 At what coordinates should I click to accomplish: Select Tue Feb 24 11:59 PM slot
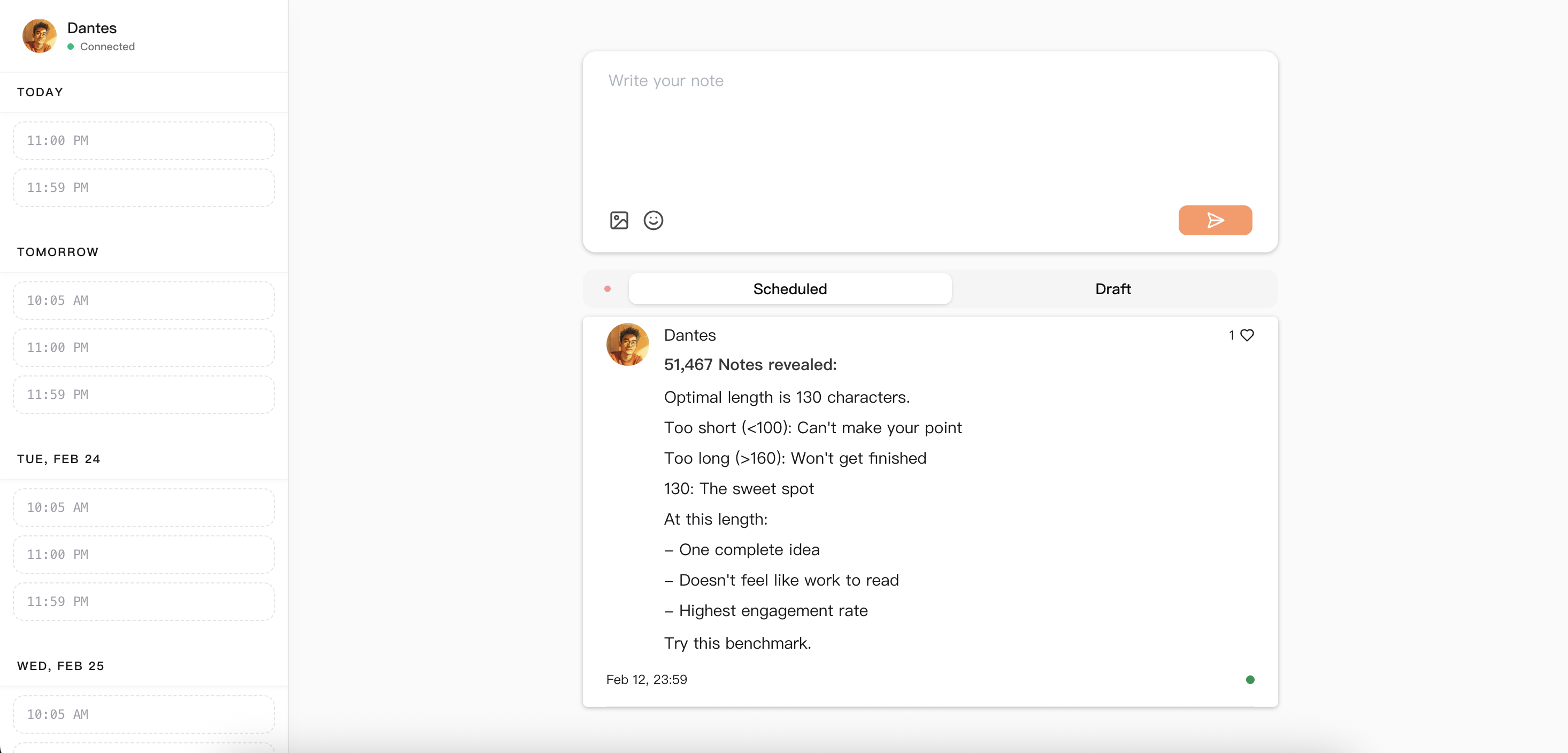[x=144, y=602]
